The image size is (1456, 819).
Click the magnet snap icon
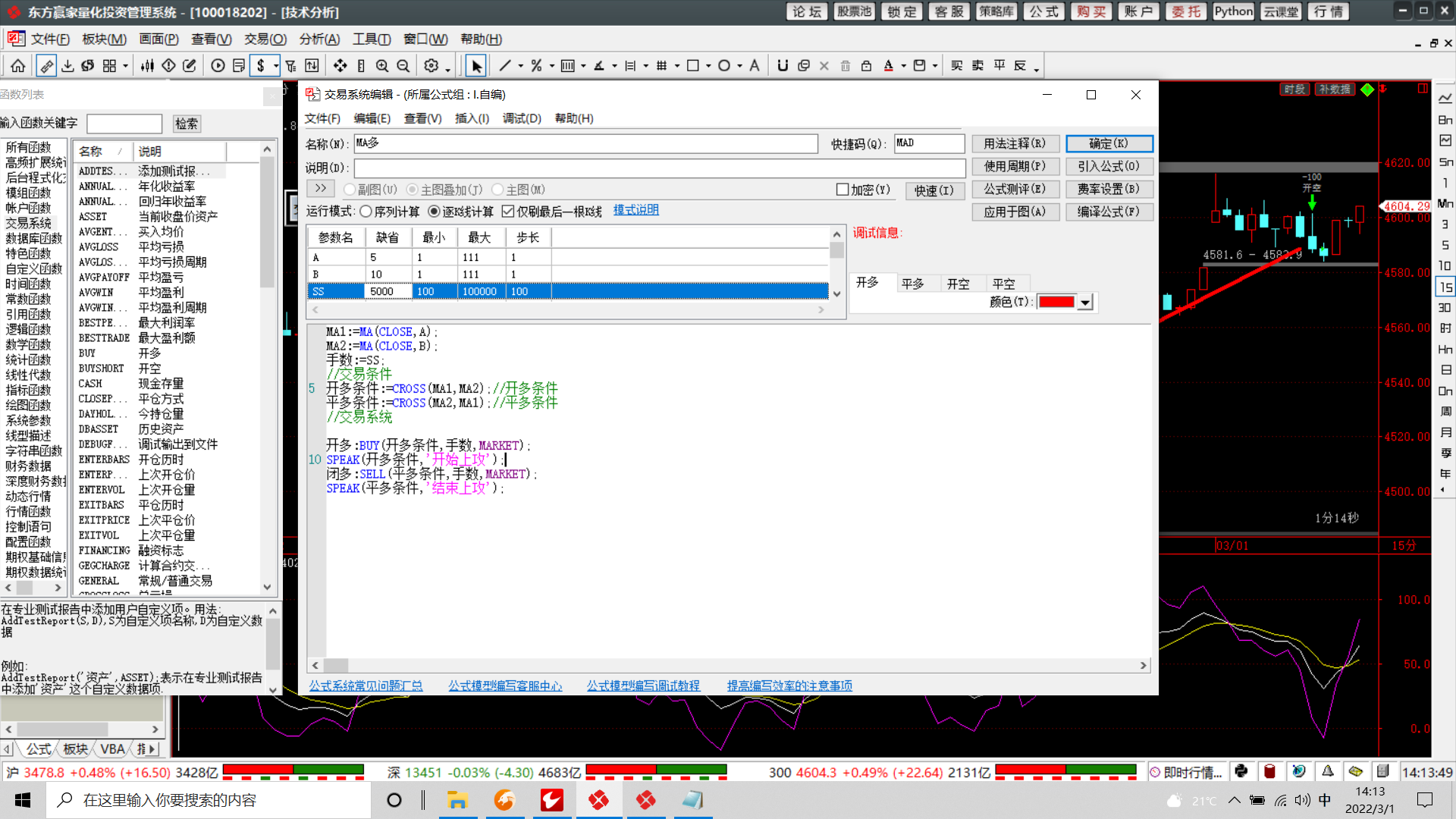(x=783, y=66)
